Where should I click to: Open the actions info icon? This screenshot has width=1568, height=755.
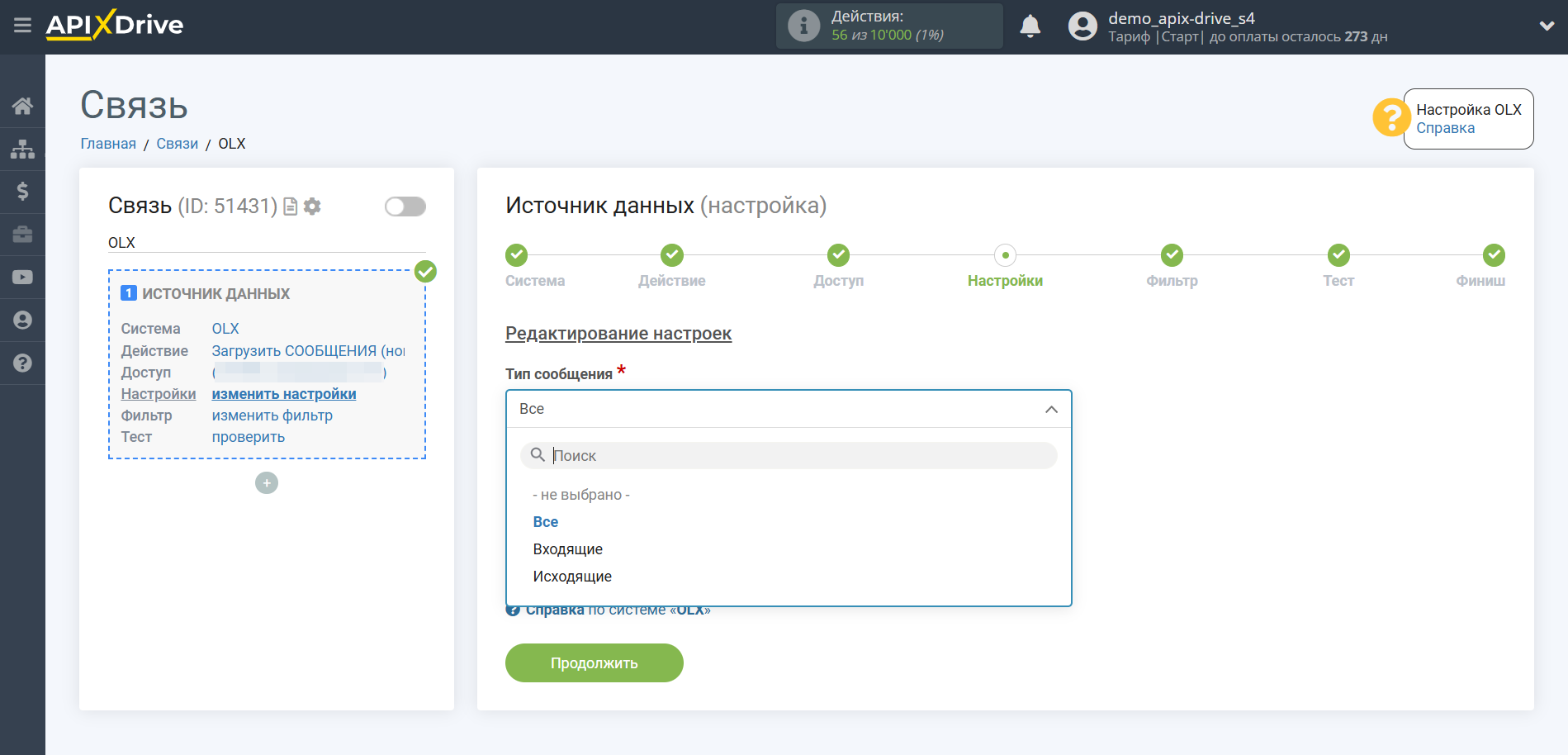click(x=803, y=26)
